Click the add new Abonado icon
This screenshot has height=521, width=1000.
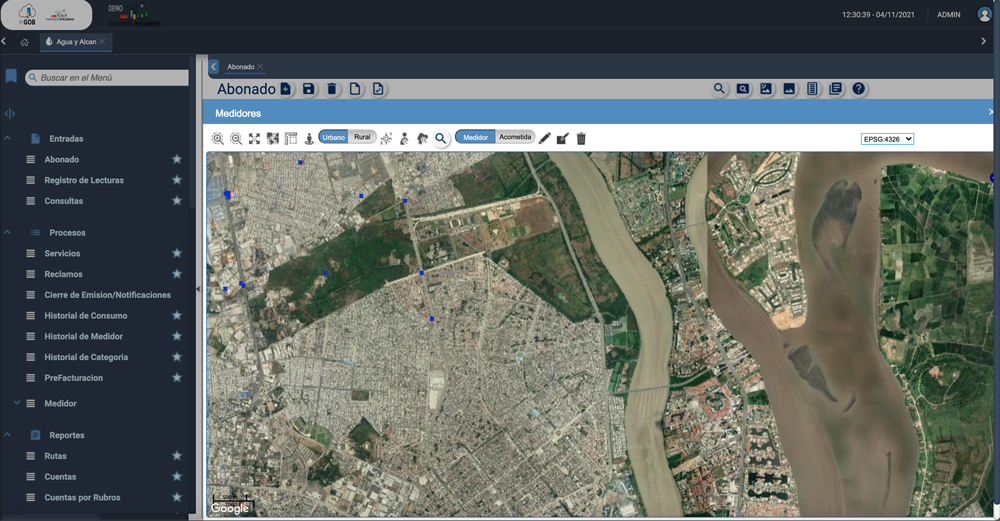[x=286, y=89]
